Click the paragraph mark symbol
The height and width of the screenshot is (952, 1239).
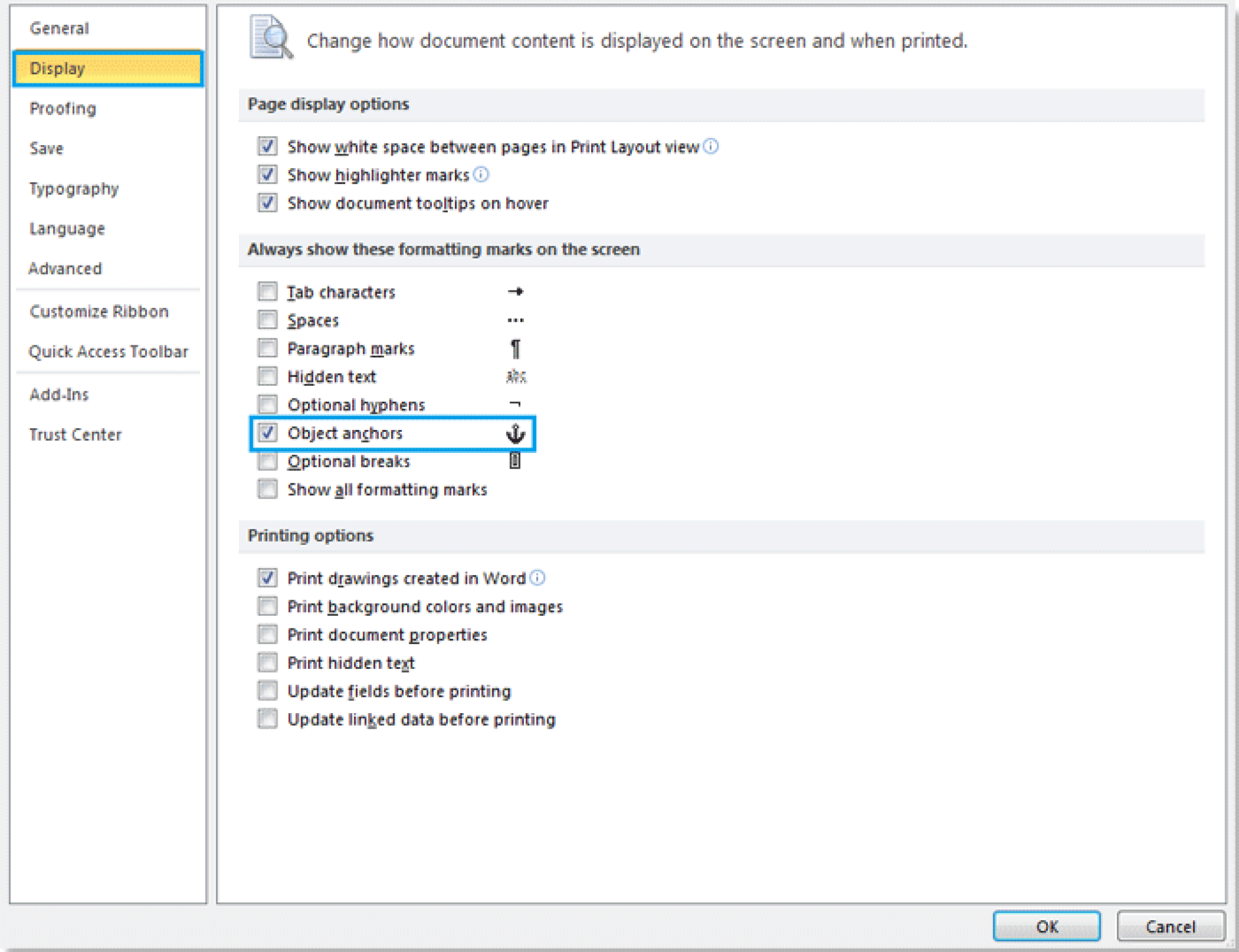[x=515, y=348]
